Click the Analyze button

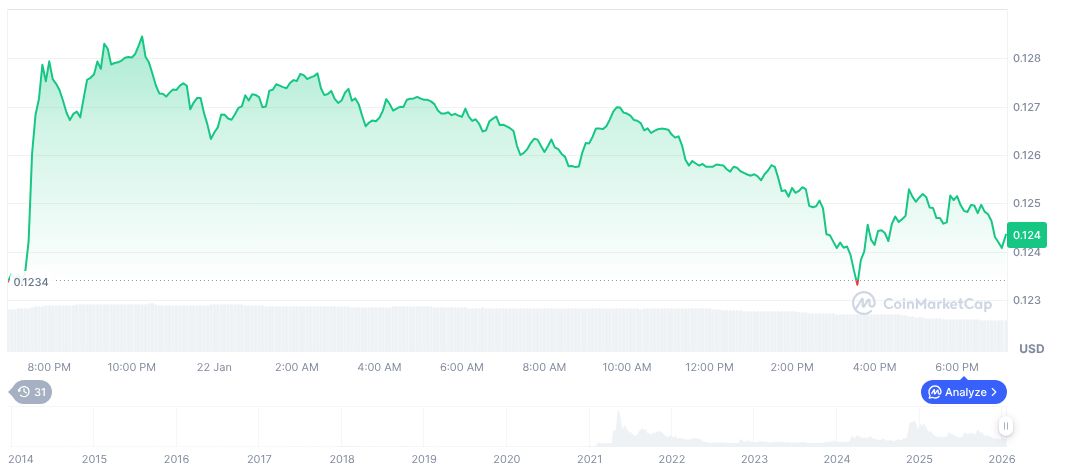[963, 392]
